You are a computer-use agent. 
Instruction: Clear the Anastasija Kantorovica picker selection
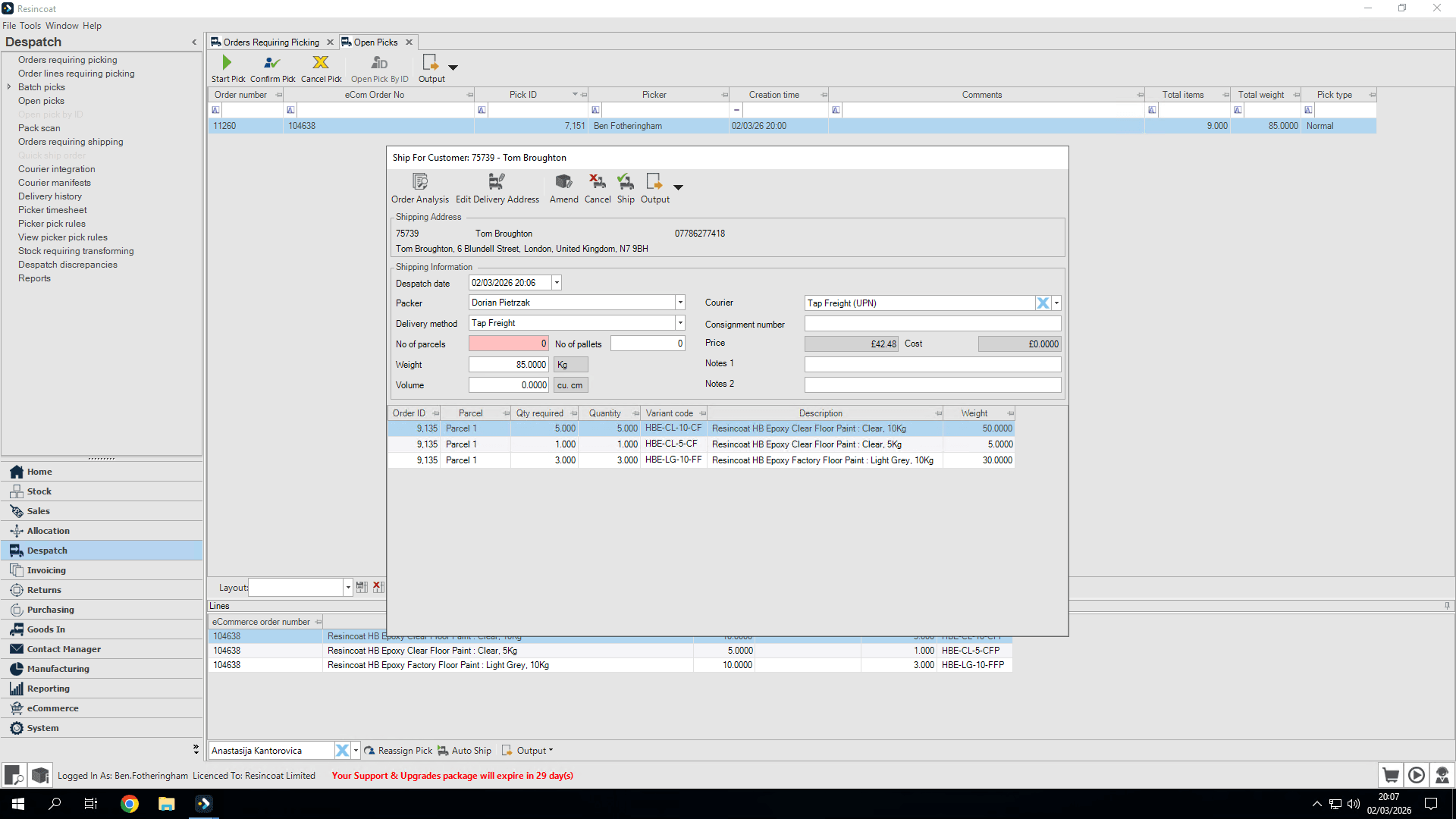[x=342, y=751]
